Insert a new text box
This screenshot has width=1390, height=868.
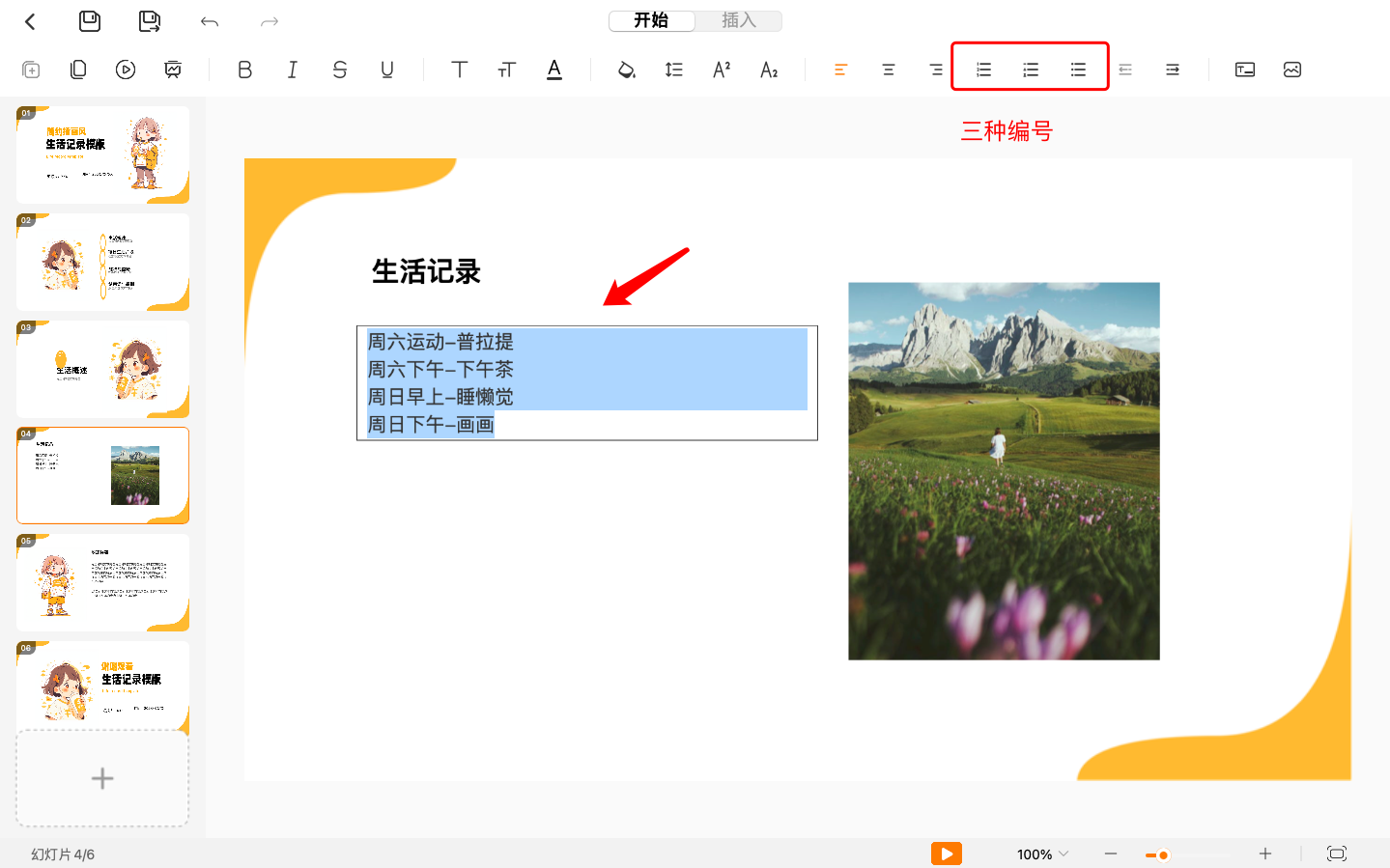tap(1244, 69)
